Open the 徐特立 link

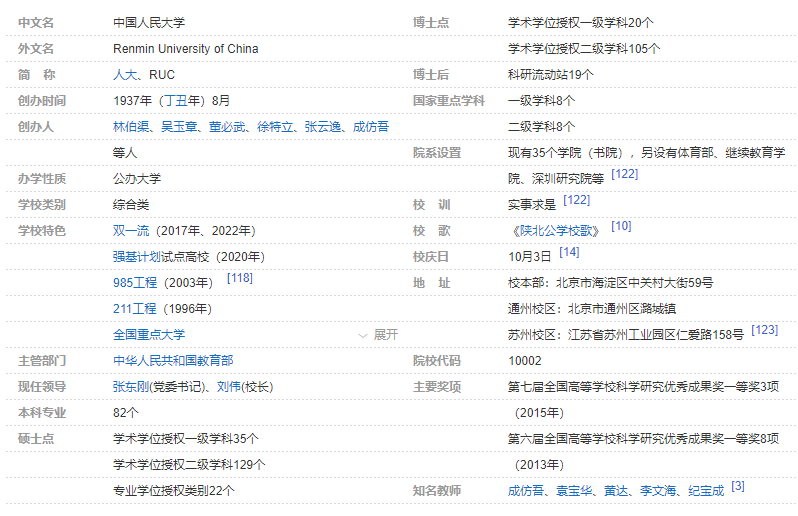coord(275,127)
